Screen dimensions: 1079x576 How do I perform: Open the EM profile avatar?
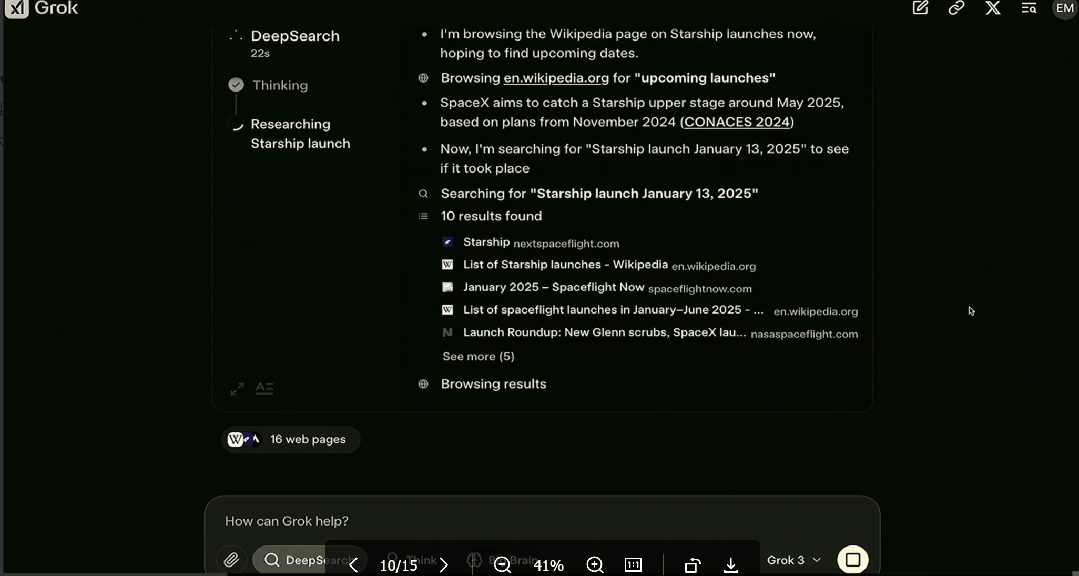point(1064,8)
